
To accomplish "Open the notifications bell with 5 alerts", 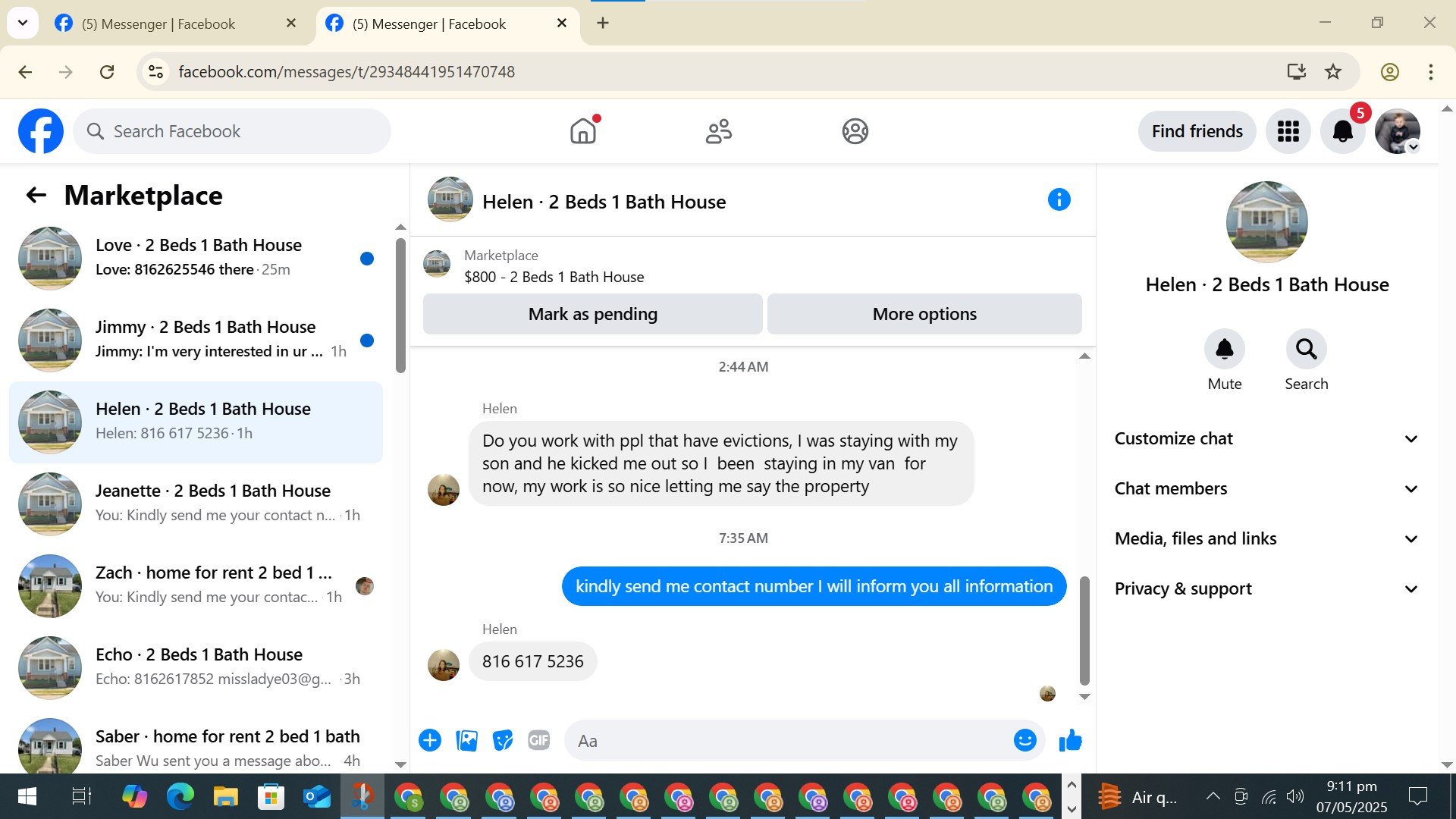I will (x=1342, y=131).
